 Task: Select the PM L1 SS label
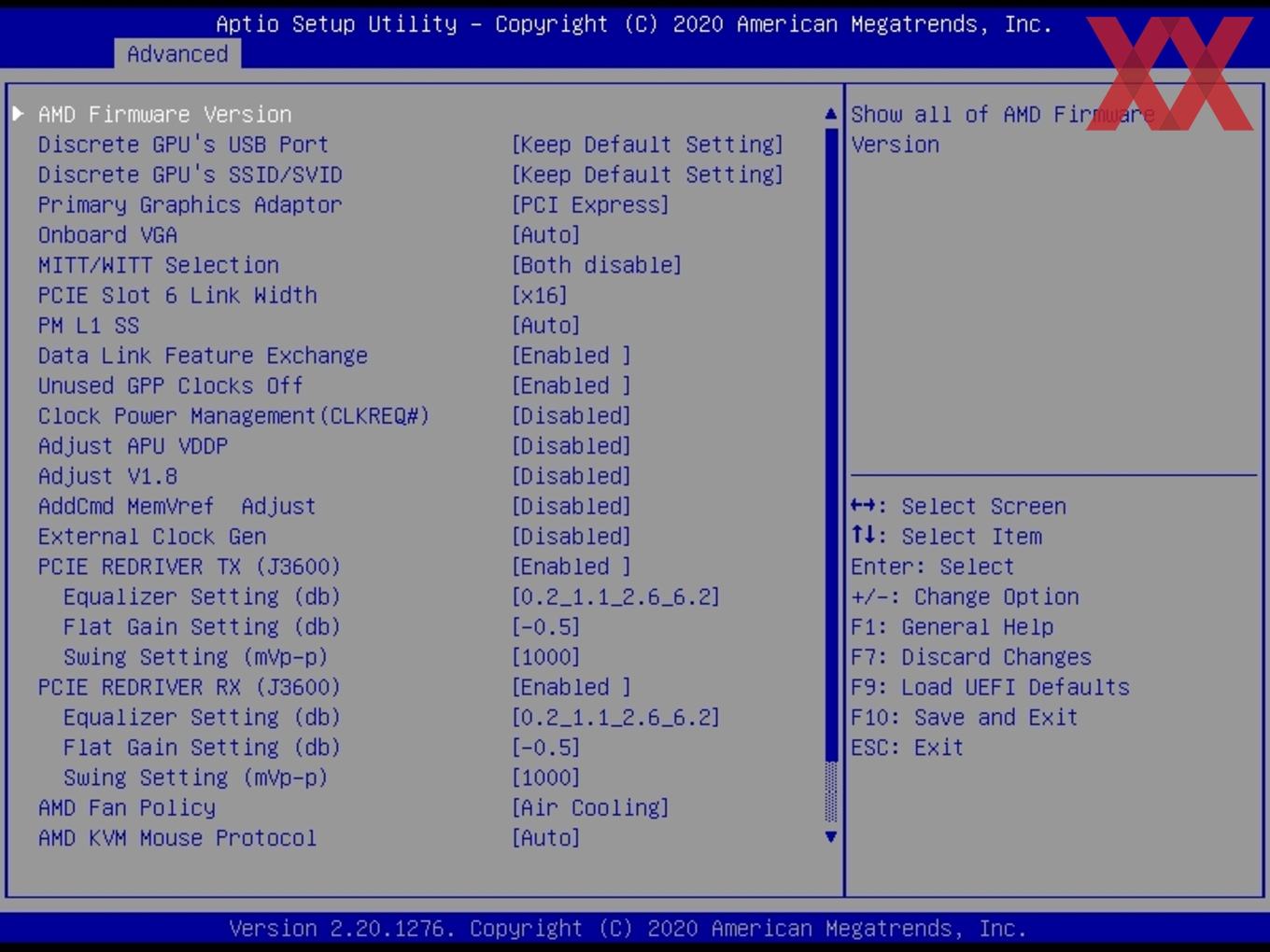pyautogui.click(x=89, y=326)
